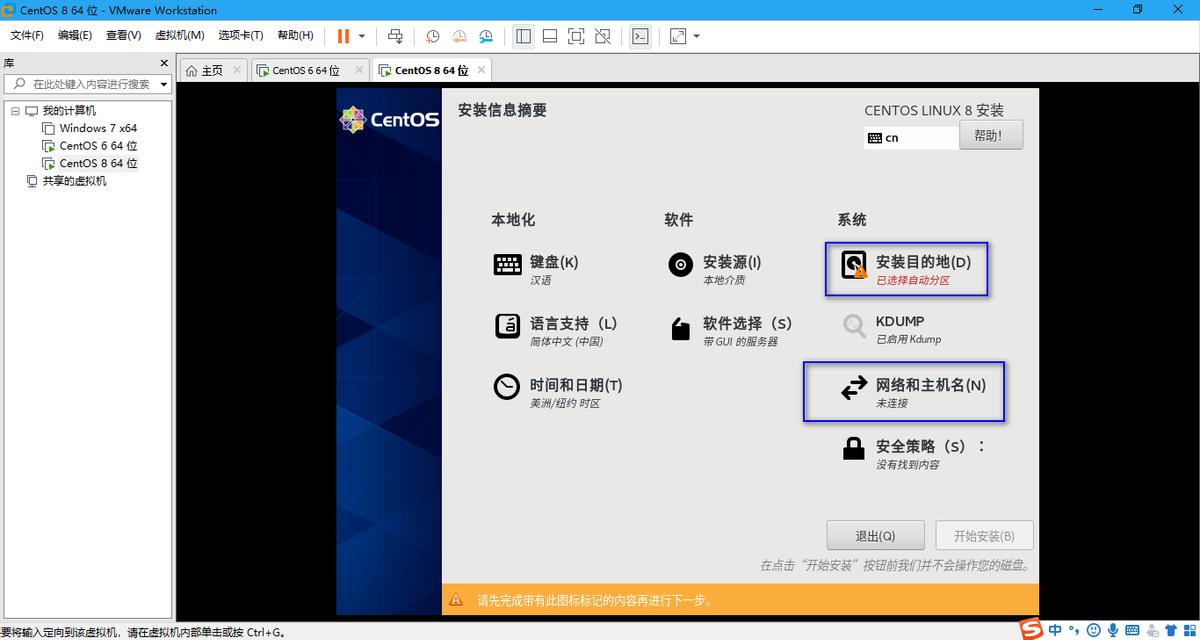Viewport: 1200px width, 640px height.
Task: Enter full screen mode via toolbar icon
Action: (575, 36)
